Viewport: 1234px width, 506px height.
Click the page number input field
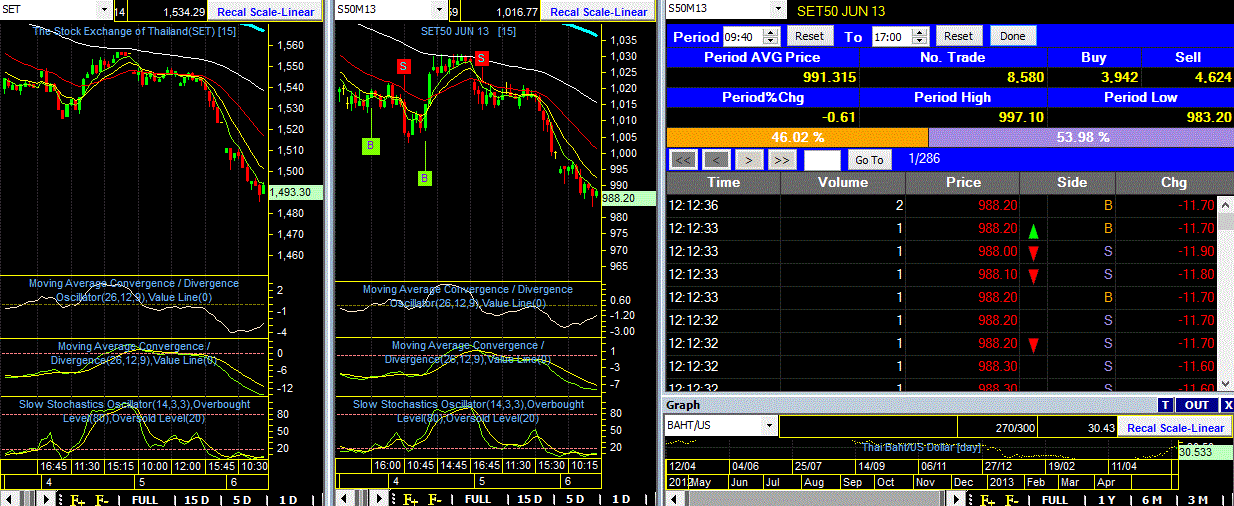coord(822,159)
